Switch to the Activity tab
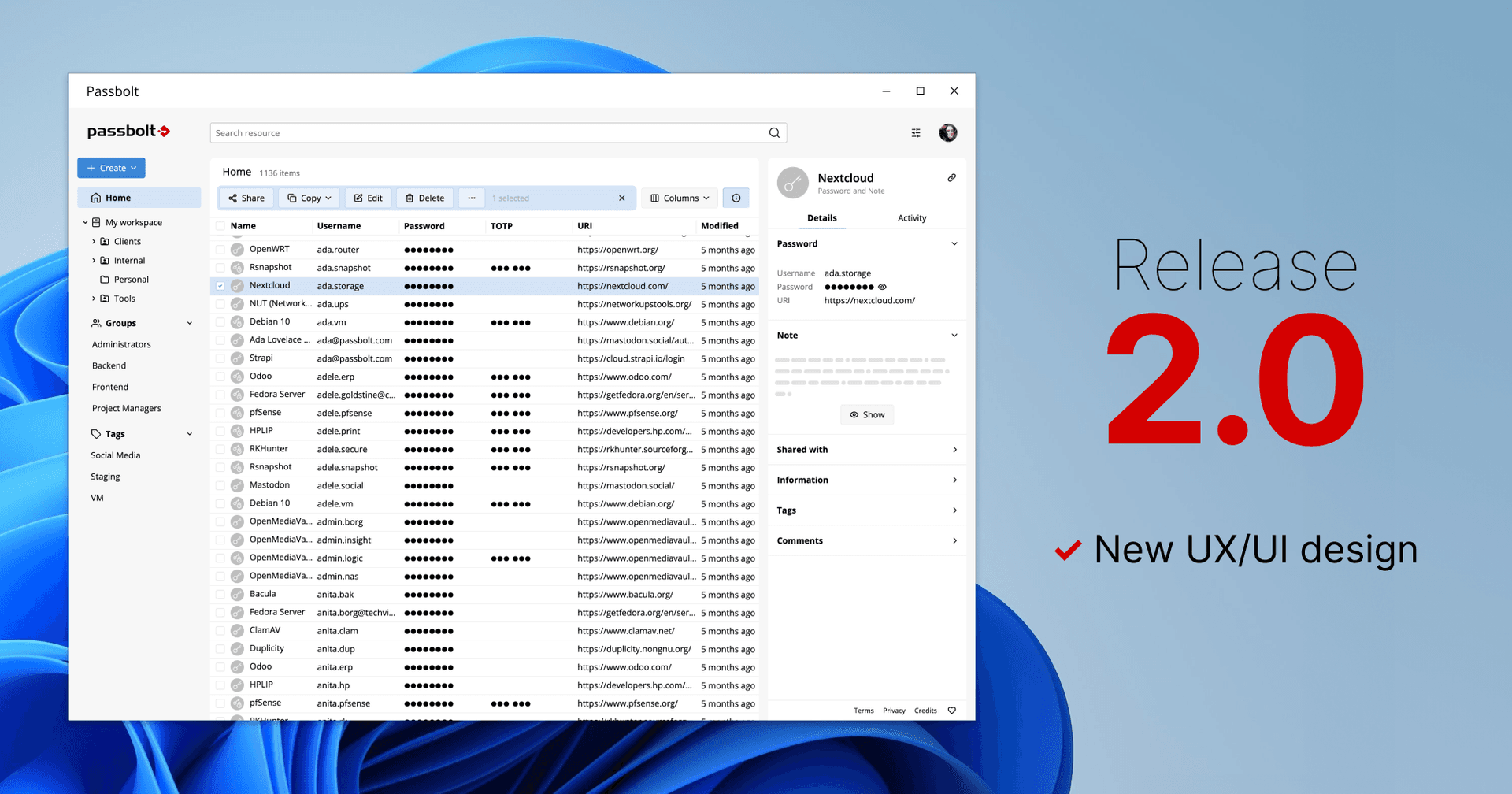 tap(911, 218)
